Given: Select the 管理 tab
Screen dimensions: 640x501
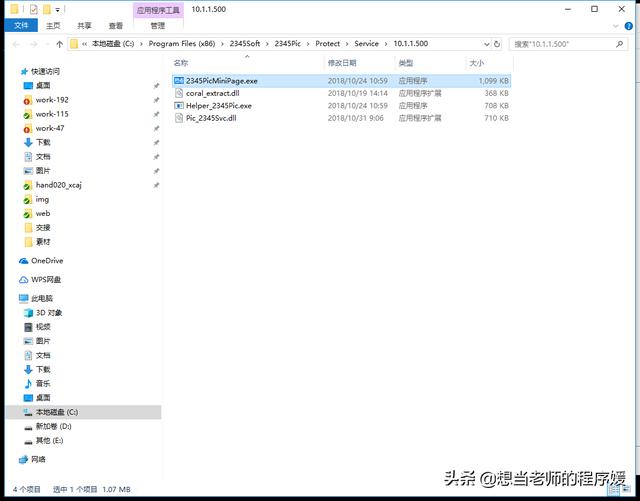Looking at the screenshot, I should click(158, 26).
